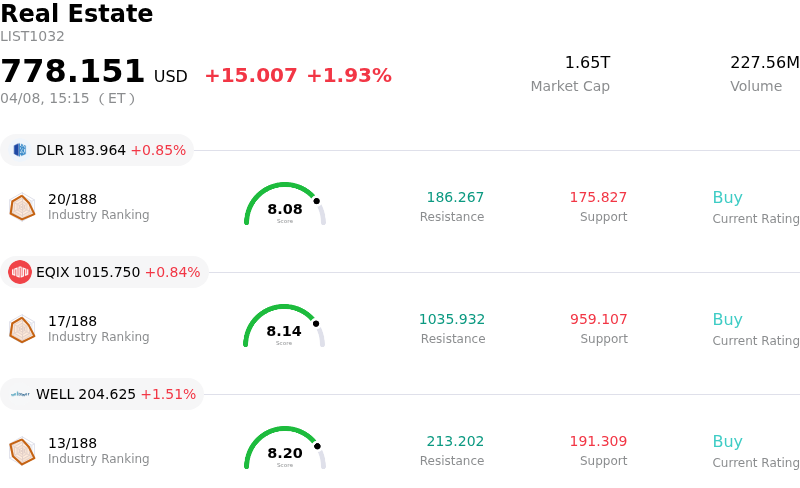Click WELL score gauge showing 8.20
This screenshot has height=488, width=800.
tap(285, 449)
